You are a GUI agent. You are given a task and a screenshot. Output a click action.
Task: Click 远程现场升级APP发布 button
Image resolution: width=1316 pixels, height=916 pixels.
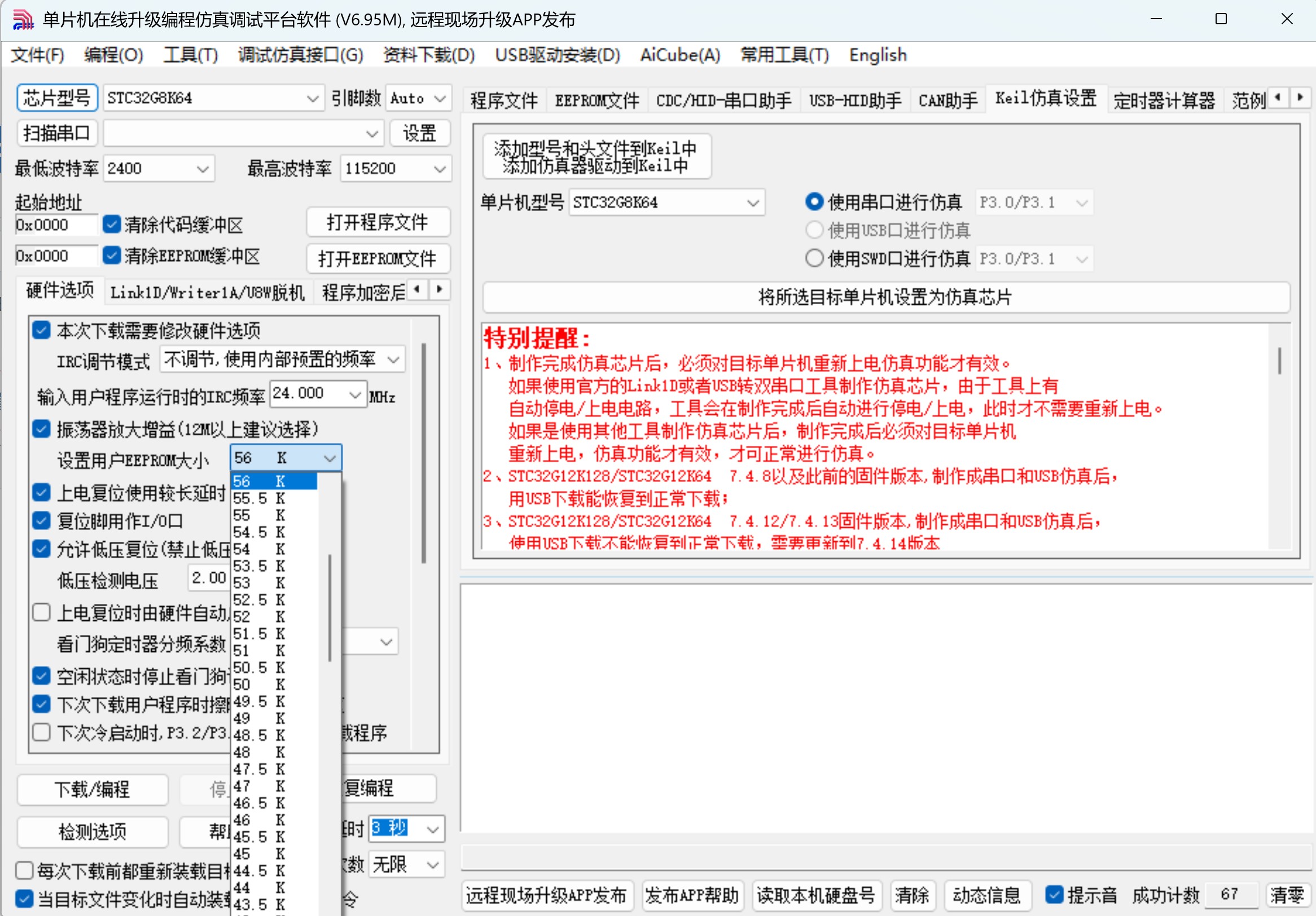tap(547, 895)
